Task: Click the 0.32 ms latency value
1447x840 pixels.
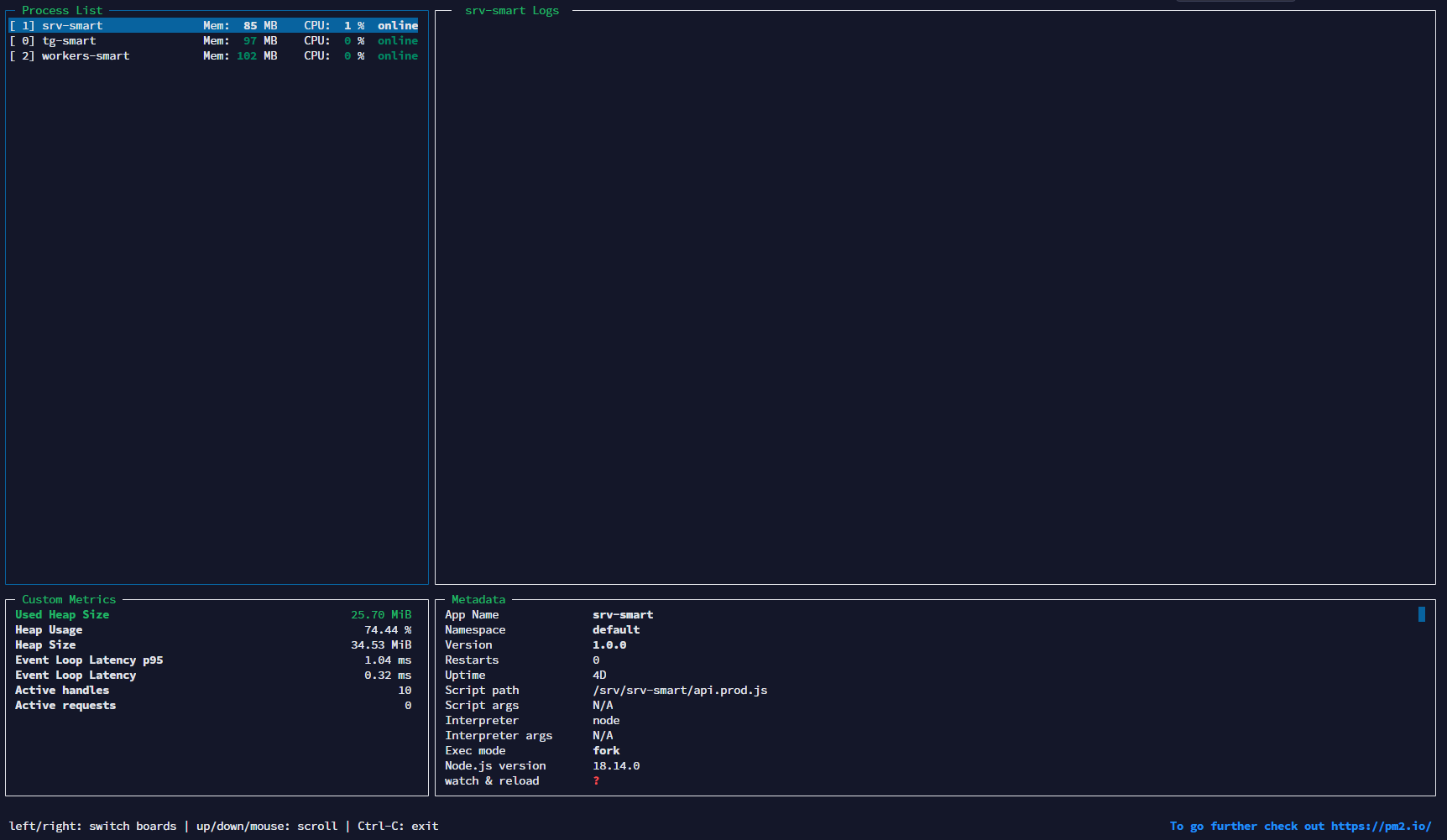Action: click(388, 676)
